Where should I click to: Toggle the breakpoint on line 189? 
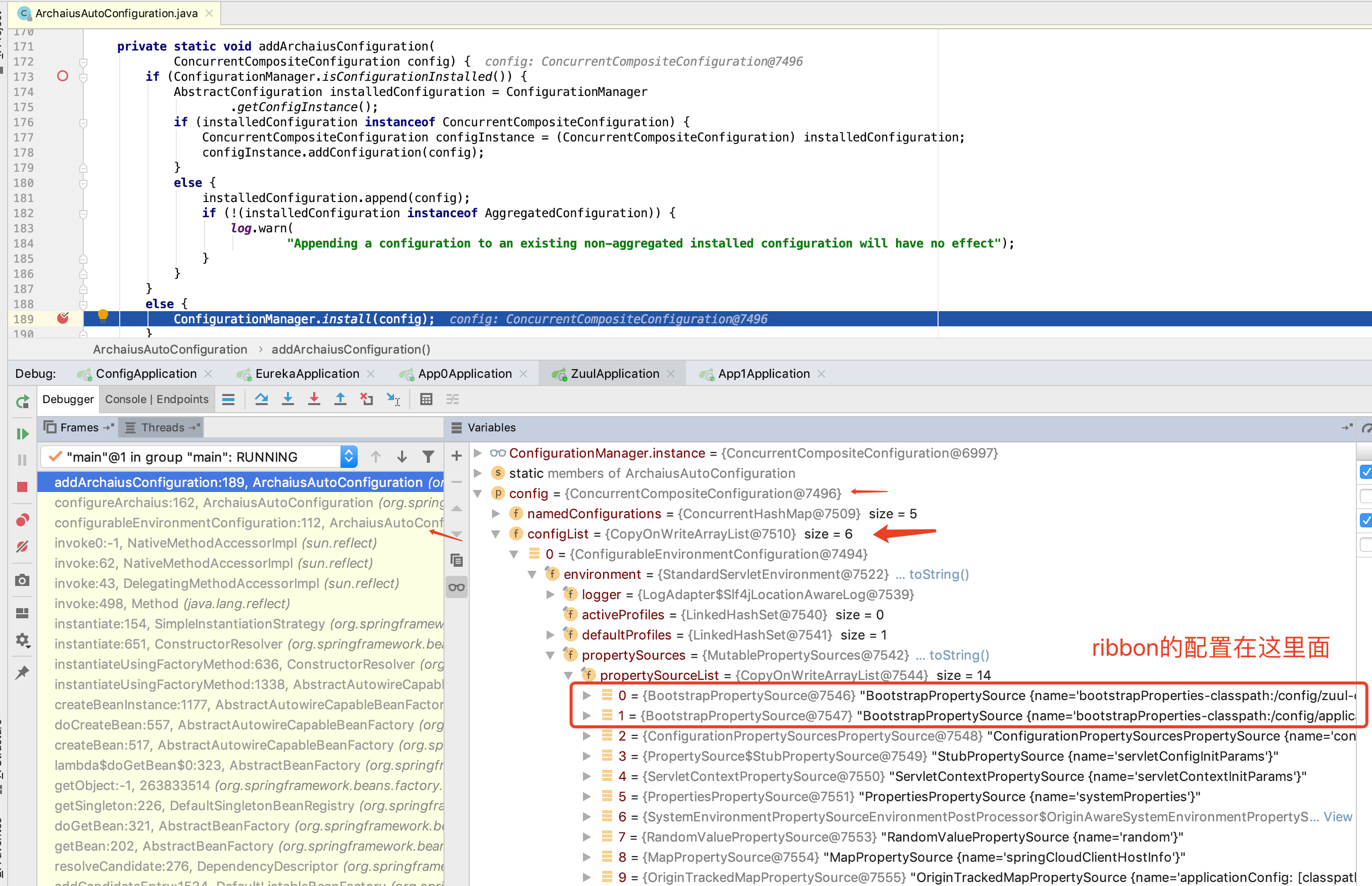click(63, 318)
